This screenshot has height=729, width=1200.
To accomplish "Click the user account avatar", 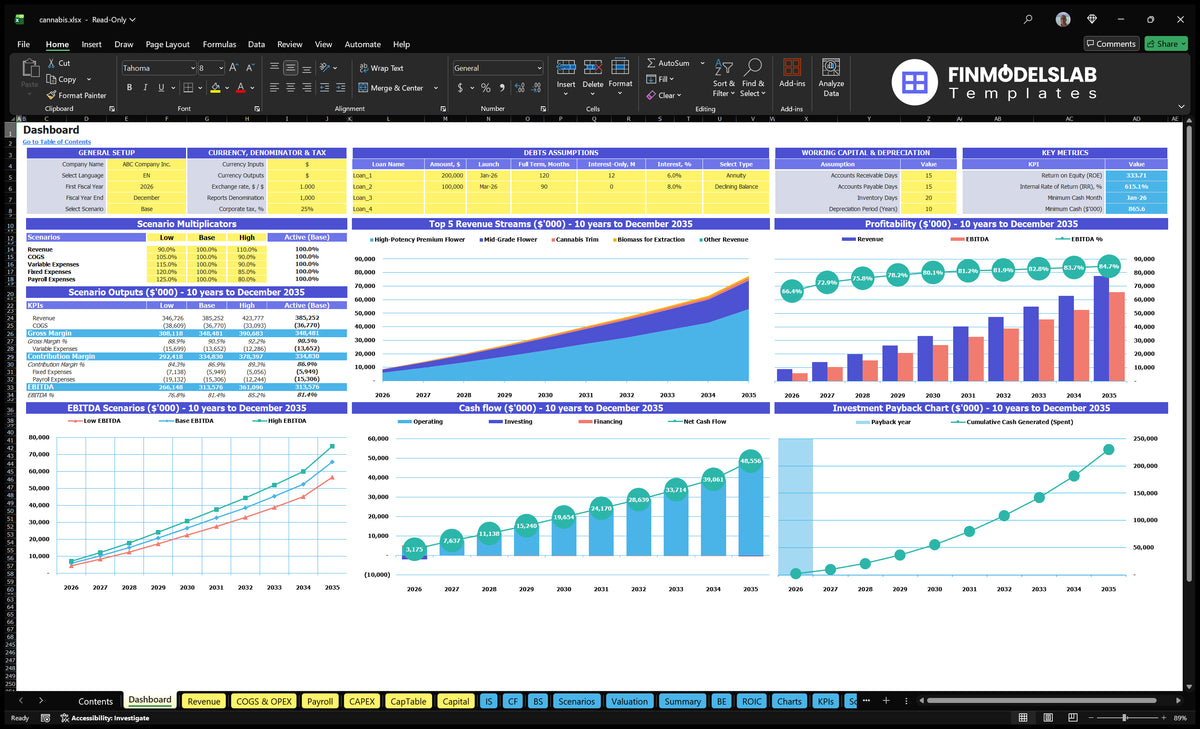I will click(1062, 19).
